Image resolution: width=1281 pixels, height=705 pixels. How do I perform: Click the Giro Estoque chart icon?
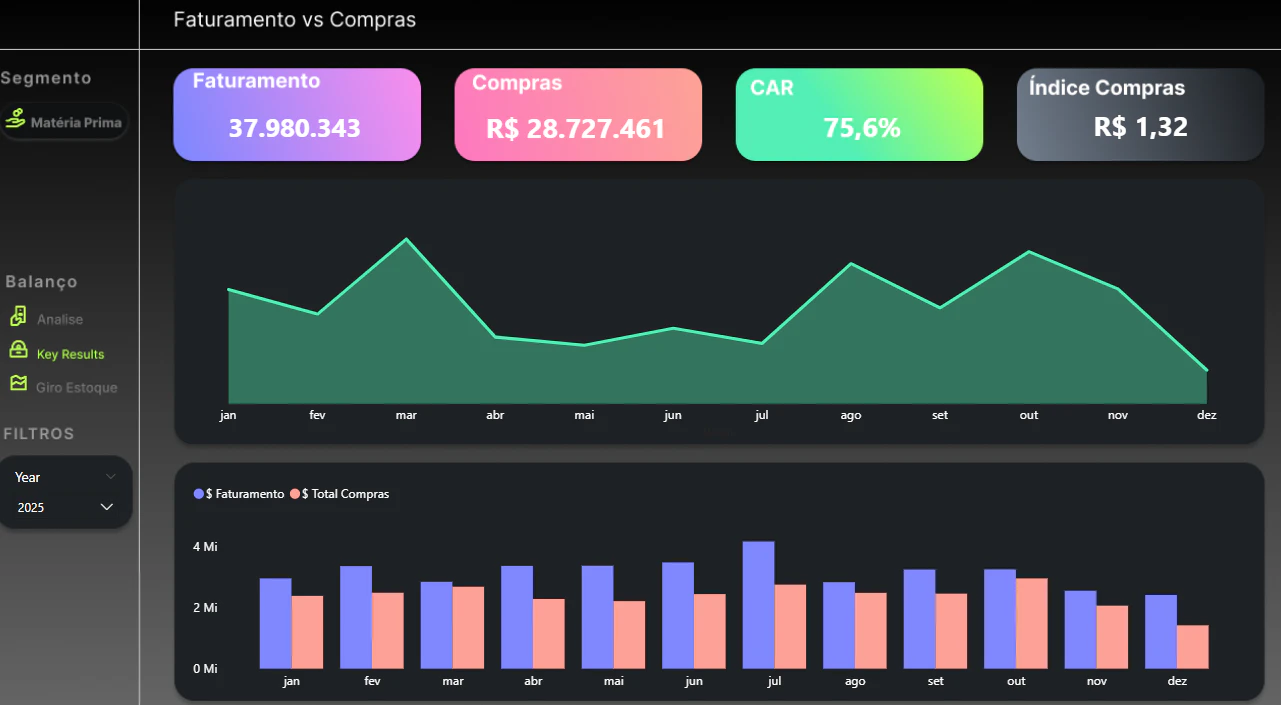click(18, 383)
